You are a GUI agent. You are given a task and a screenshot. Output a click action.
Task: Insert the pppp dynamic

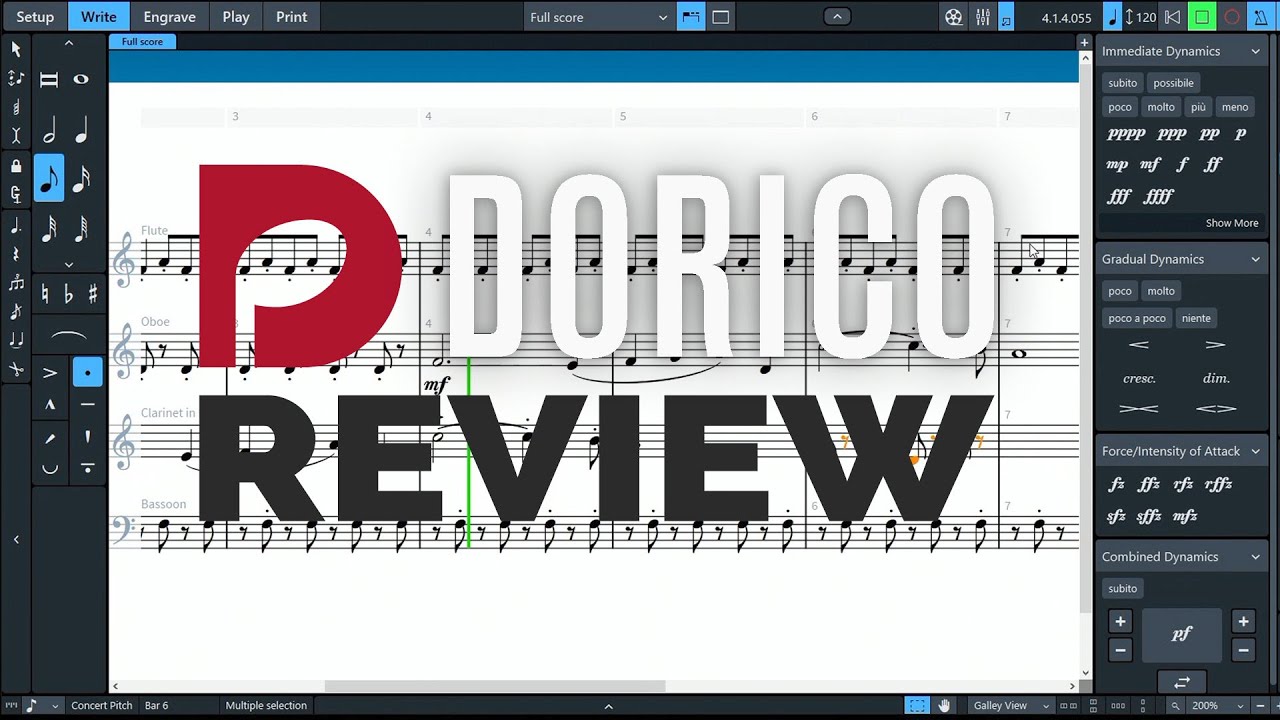tap(1126, 133)
